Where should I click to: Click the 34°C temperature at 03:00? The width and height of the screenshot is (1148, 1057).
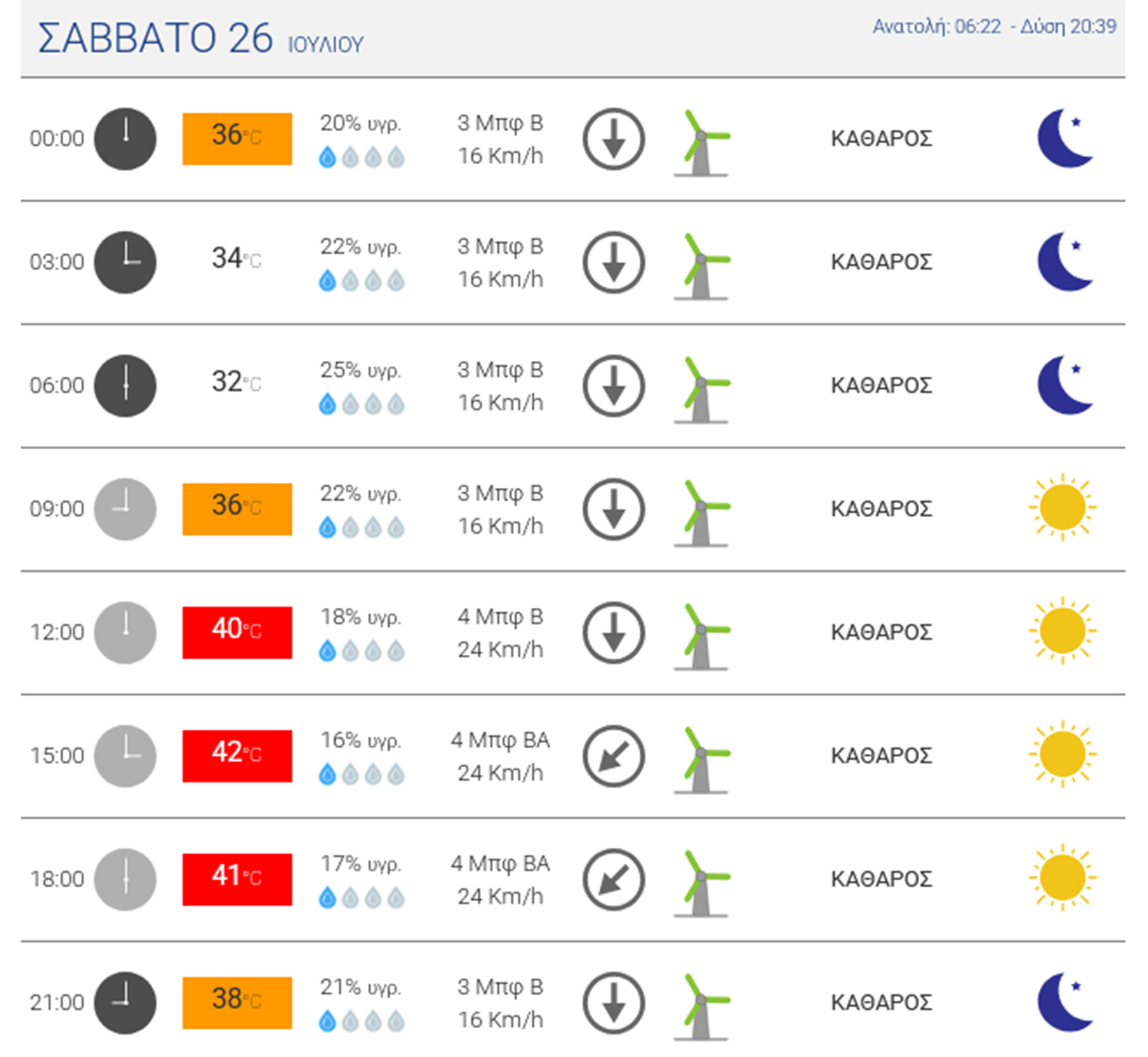click(x=236, y=258)
